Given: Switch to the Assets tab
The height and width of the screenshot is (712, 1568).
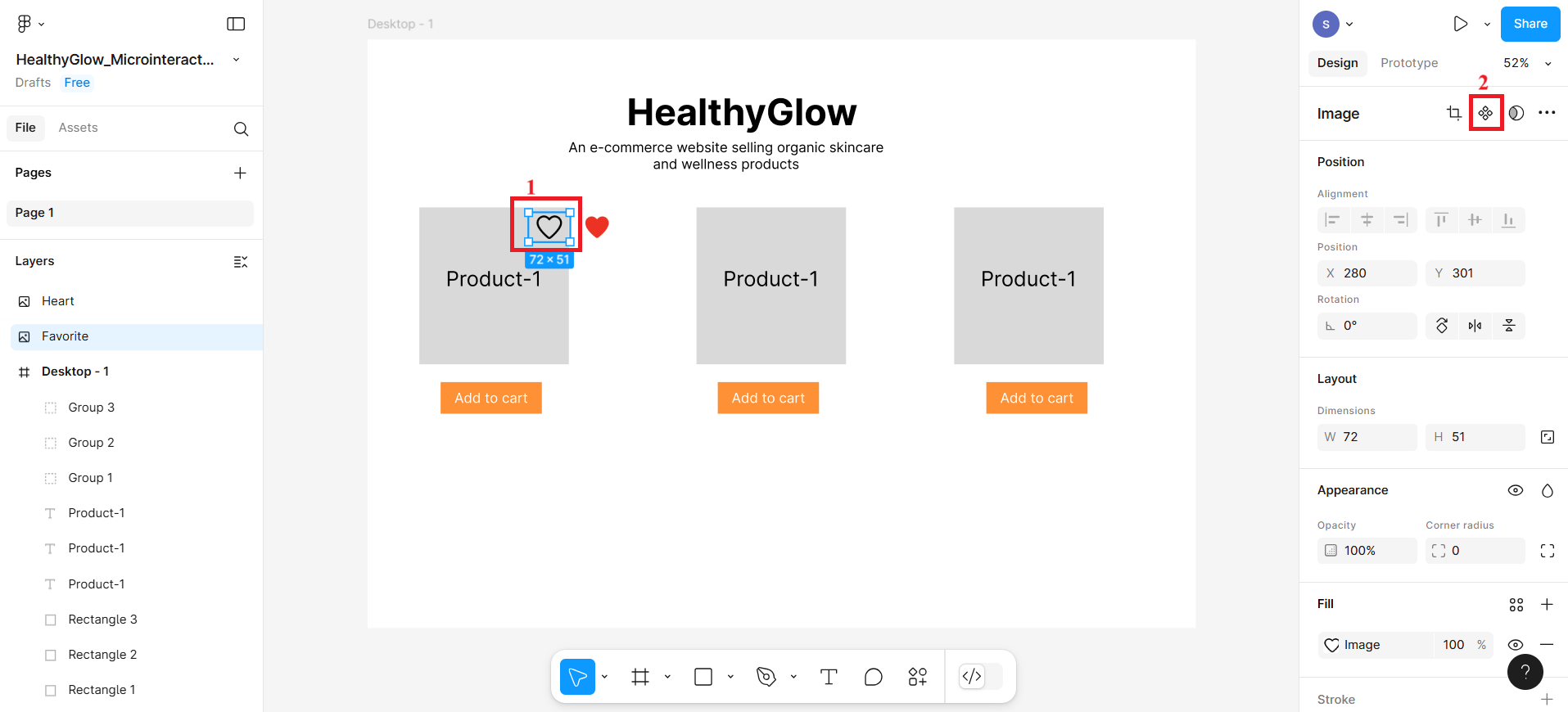Looking at the screenshot, I should [x=78, y=128].
